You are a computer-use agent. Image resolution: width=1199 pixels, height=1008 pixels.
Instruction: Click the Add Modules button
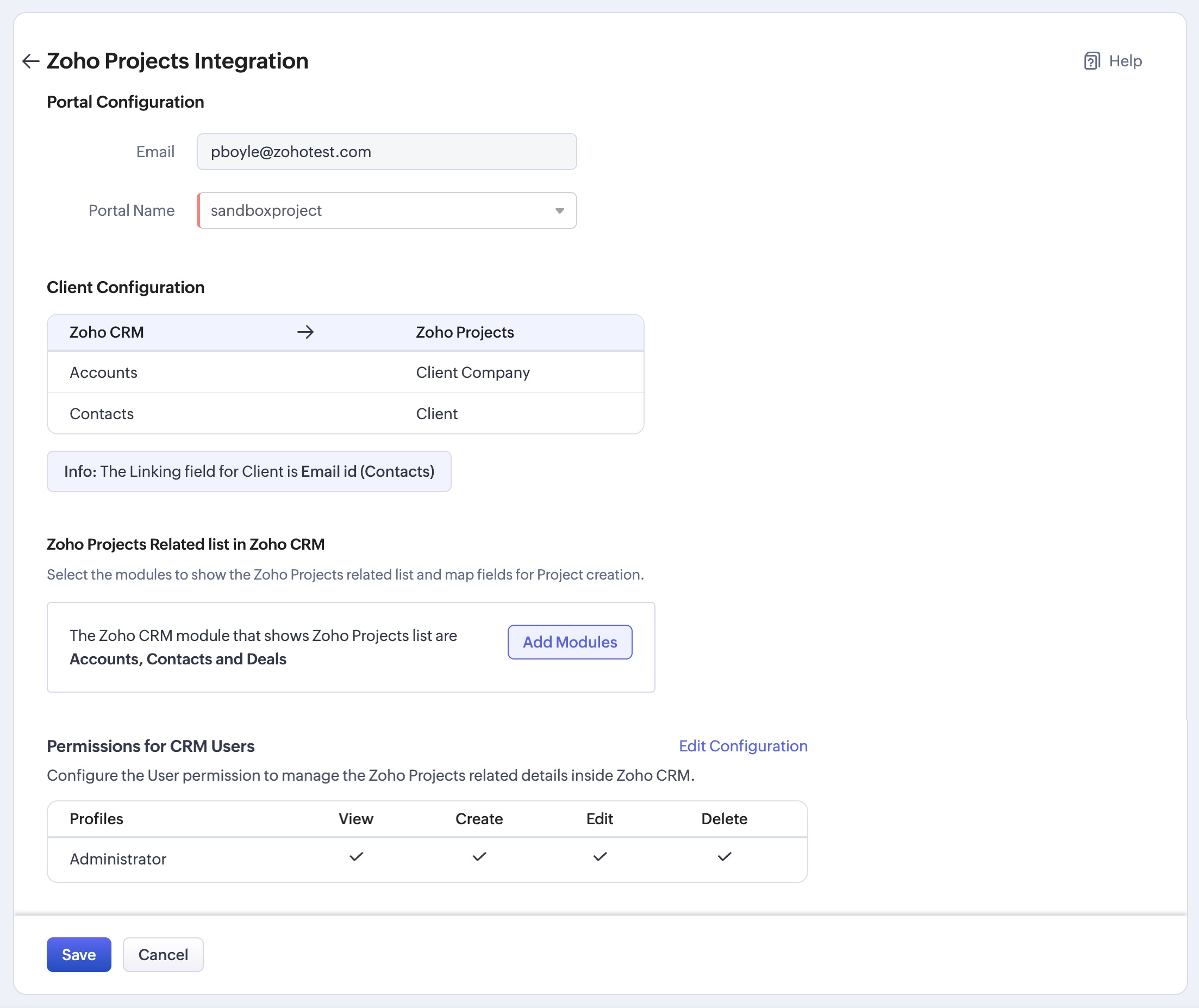[x=570, y=642]
